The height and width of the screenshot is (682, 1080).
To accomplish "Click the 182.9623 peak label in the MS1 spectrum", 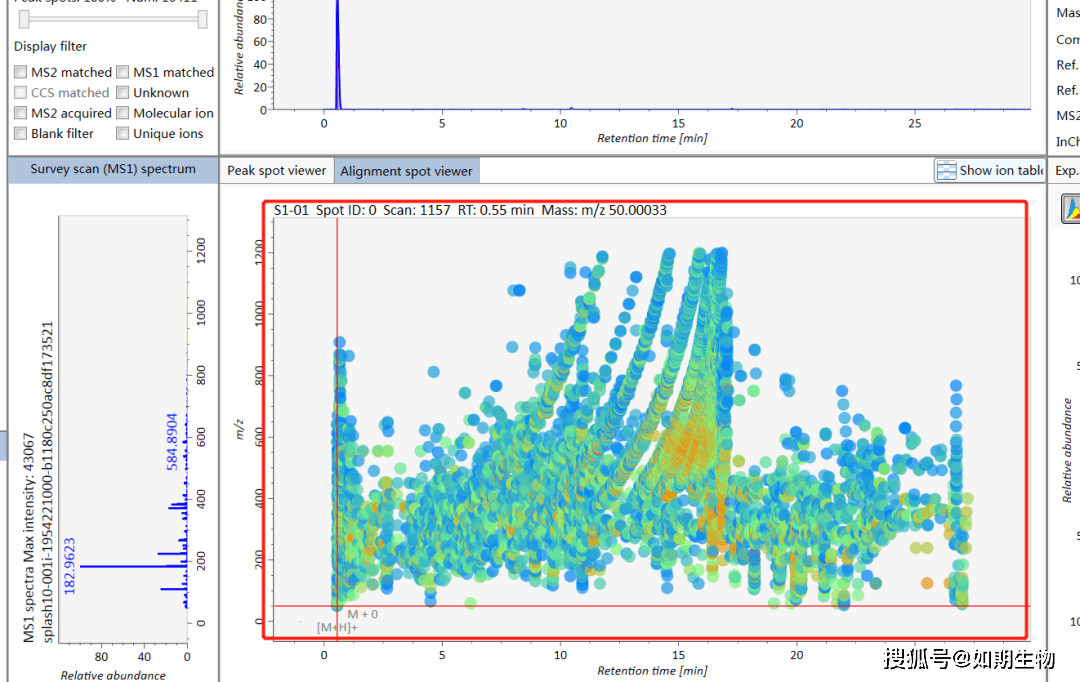I will (x=70, y=566).
